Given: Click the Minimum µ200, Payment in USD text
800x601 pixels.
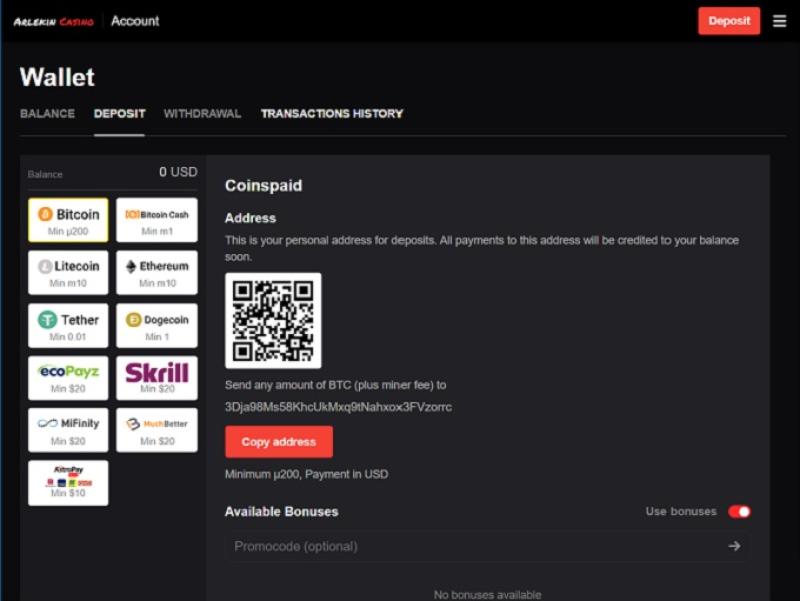Looking at the screenshot, I should [x=306, y=474].
